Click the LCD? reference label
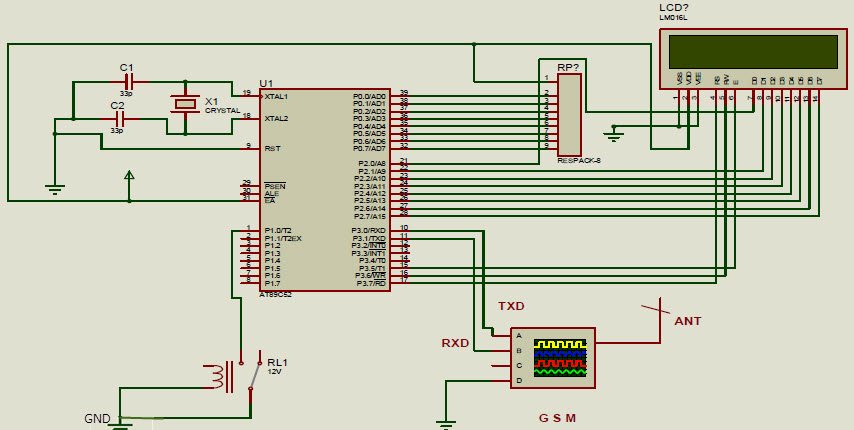 point(674,8)
